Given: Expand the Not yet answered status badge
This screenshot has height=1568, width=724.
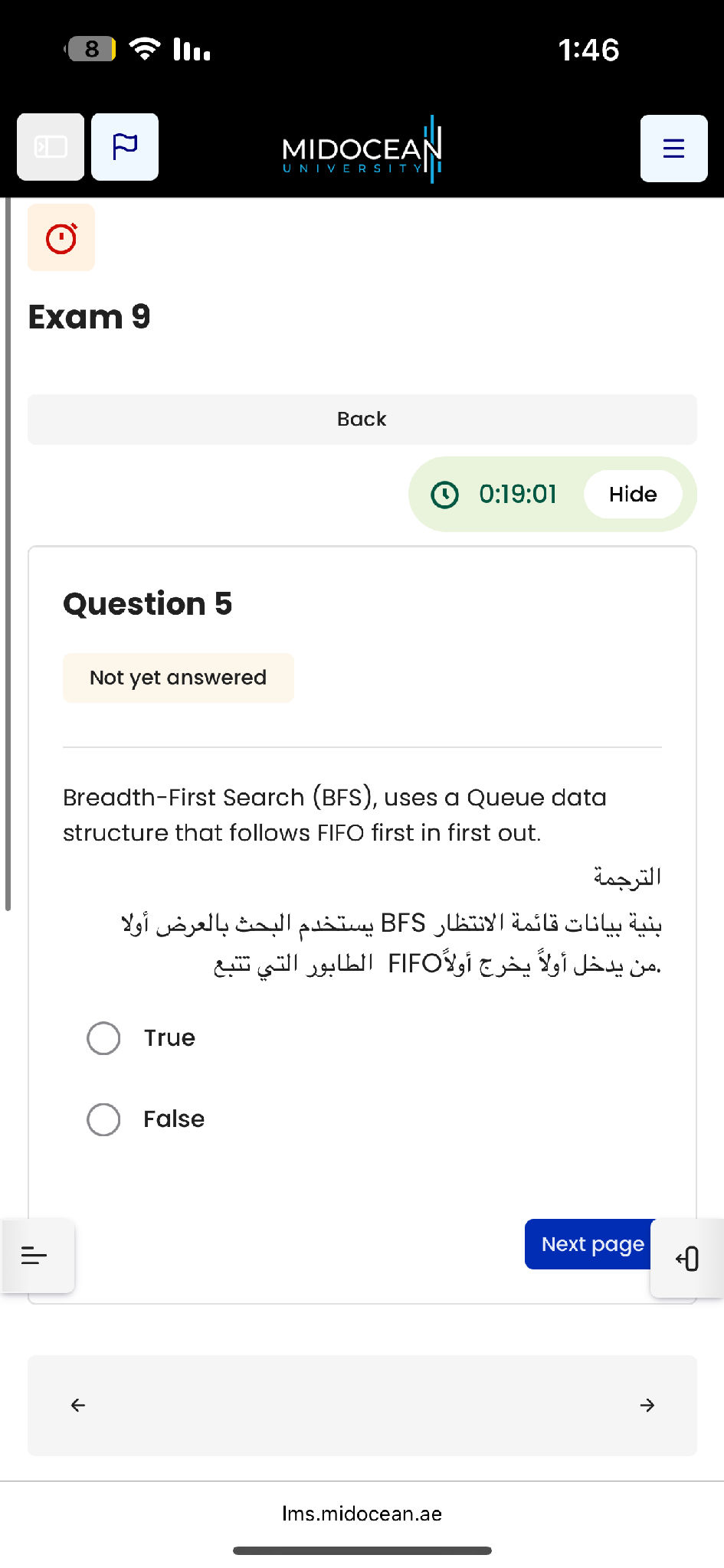Looking at the screenshot, I should [x=178, y=677].
